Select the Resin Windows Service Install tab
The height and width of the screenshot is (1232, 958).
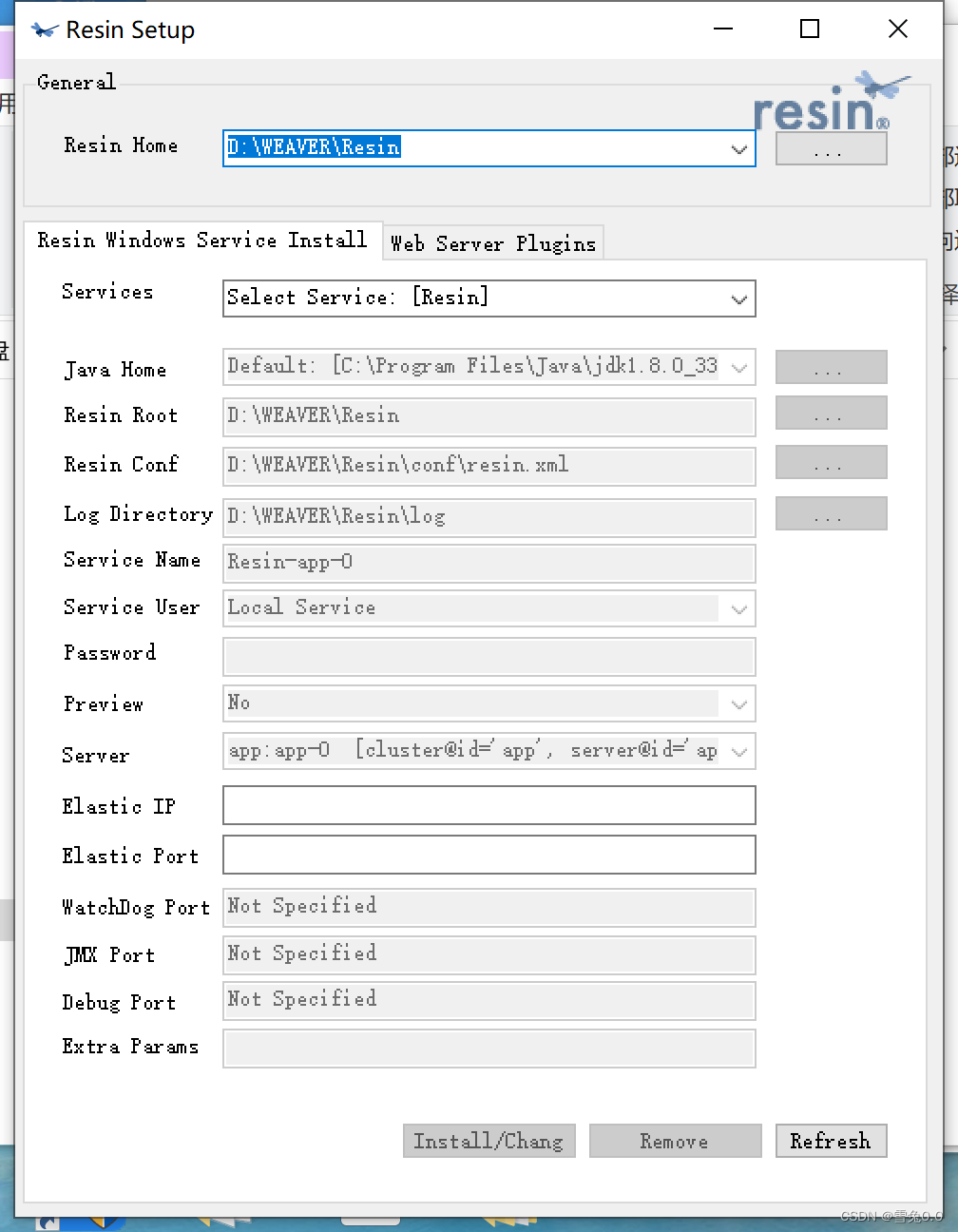pyautogui.click(x=202, y=241)
